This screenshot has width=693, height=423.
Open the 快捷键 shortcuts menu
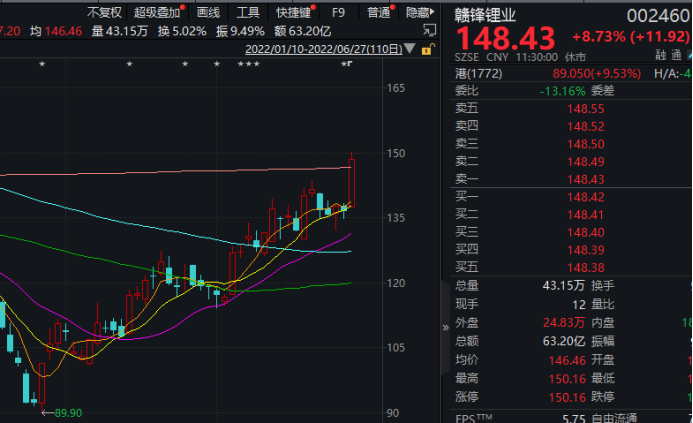click(294, 13)
